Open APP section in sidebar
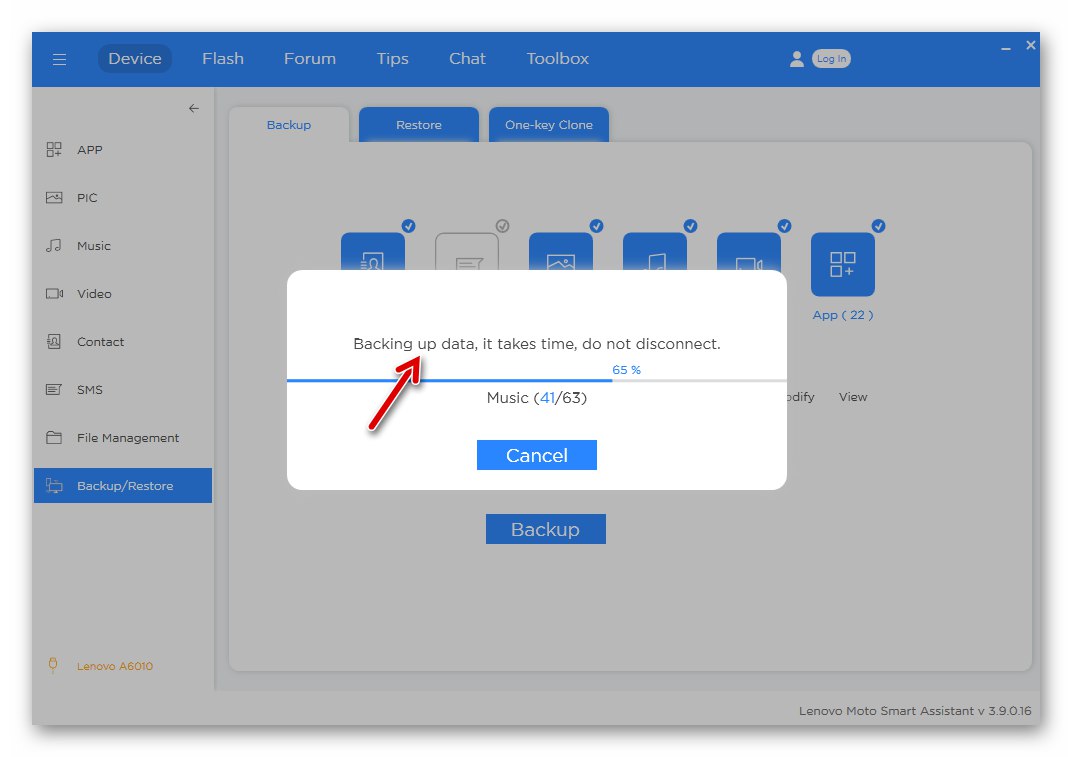Image resolution: width=1072 pixels, height=757 pixels. [x=123, y=149]
